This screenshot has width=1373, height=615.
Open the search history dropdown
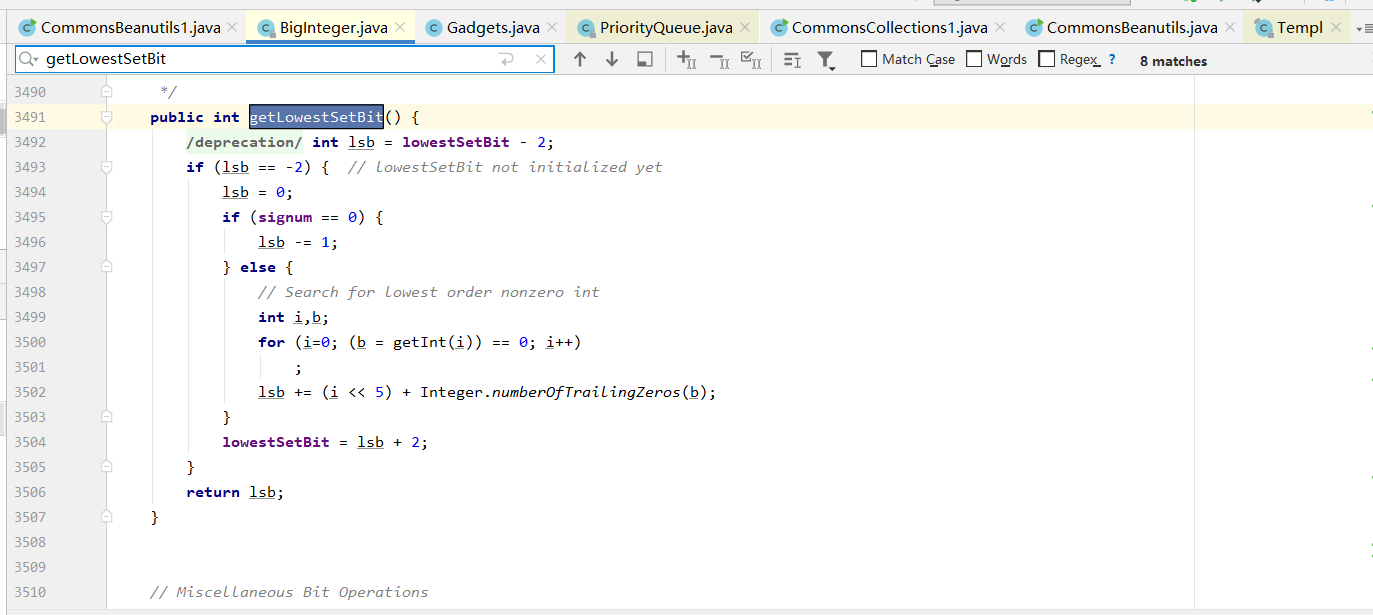pos(27,60)
